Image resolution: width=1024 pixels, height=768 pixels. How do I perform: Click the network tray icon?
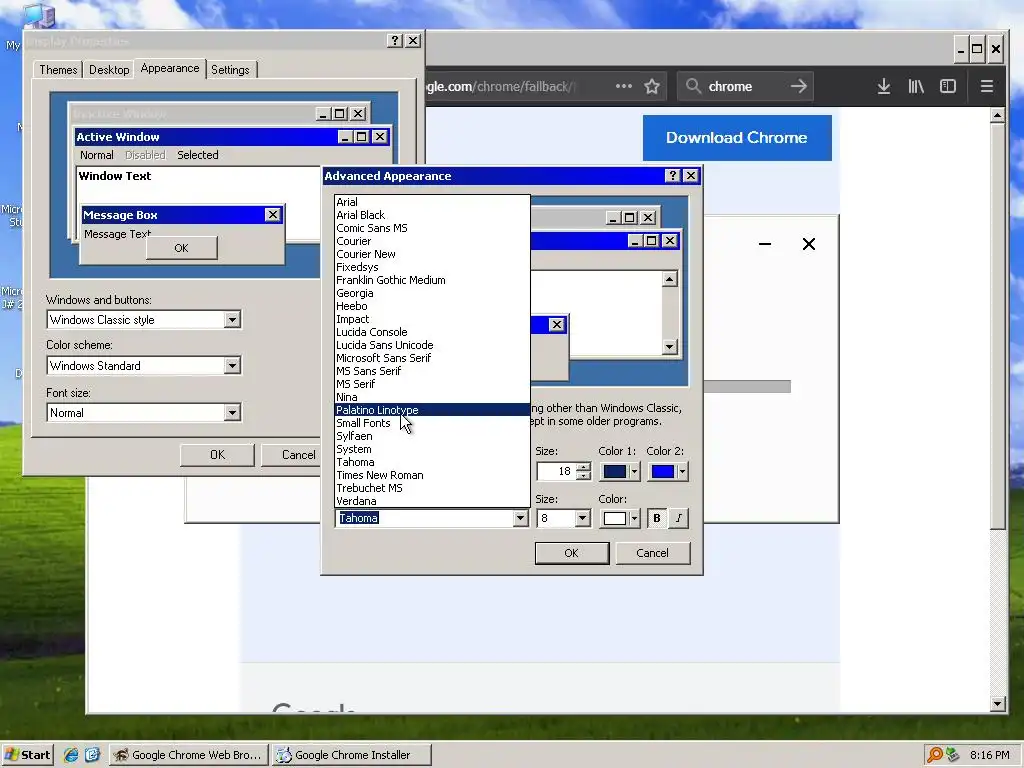953,755
